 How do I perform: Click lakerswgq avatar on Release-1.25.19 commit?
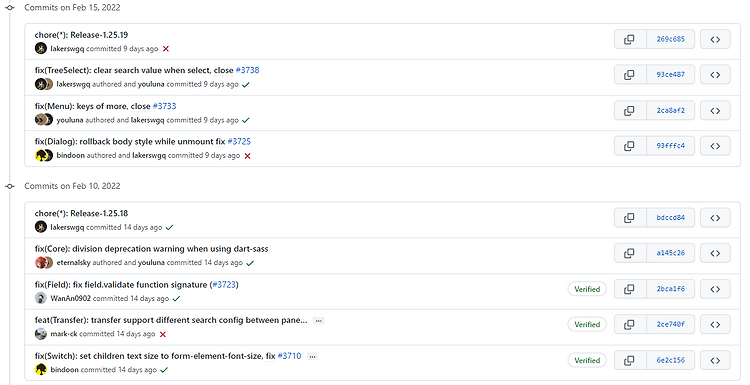click(41, 48)
